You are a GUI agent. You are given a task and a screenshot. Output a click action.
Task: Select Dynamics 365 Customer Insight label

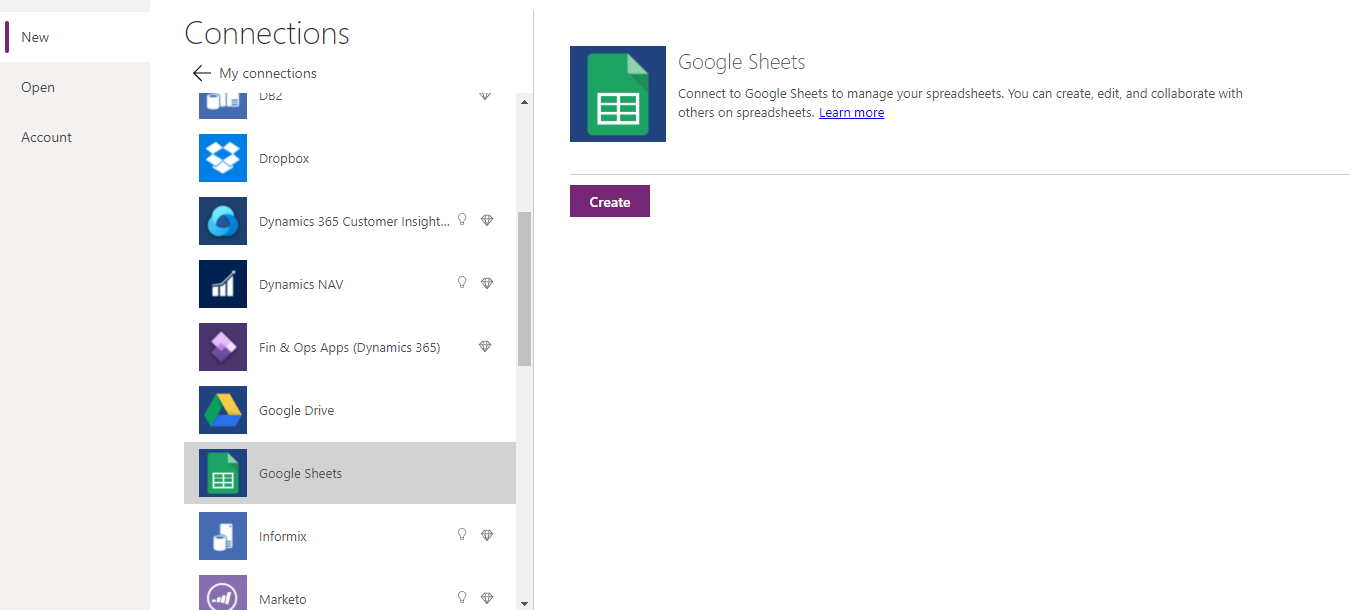[x=355, y=221]
